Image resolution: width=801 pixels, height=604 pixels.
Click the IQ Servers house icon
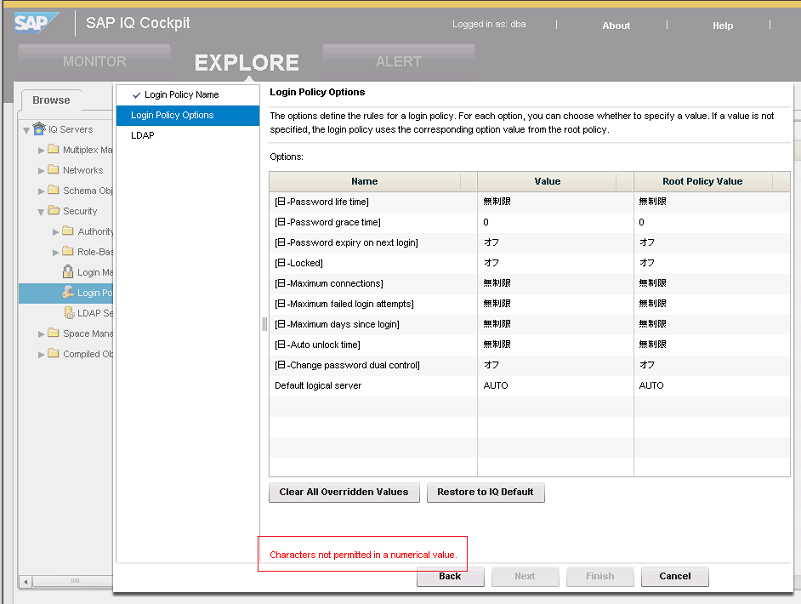(x=39, y=129)
